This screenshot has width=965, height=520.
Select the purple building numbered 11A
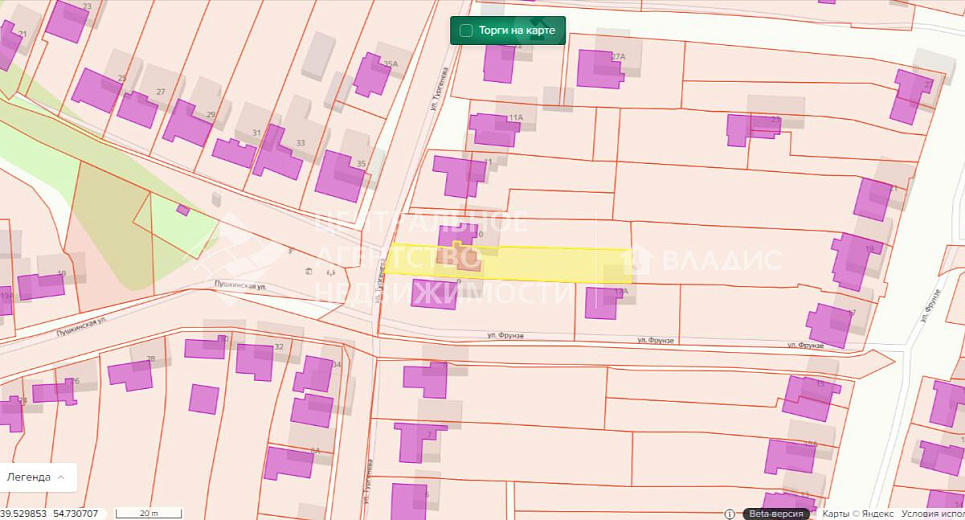click(492, 130)
